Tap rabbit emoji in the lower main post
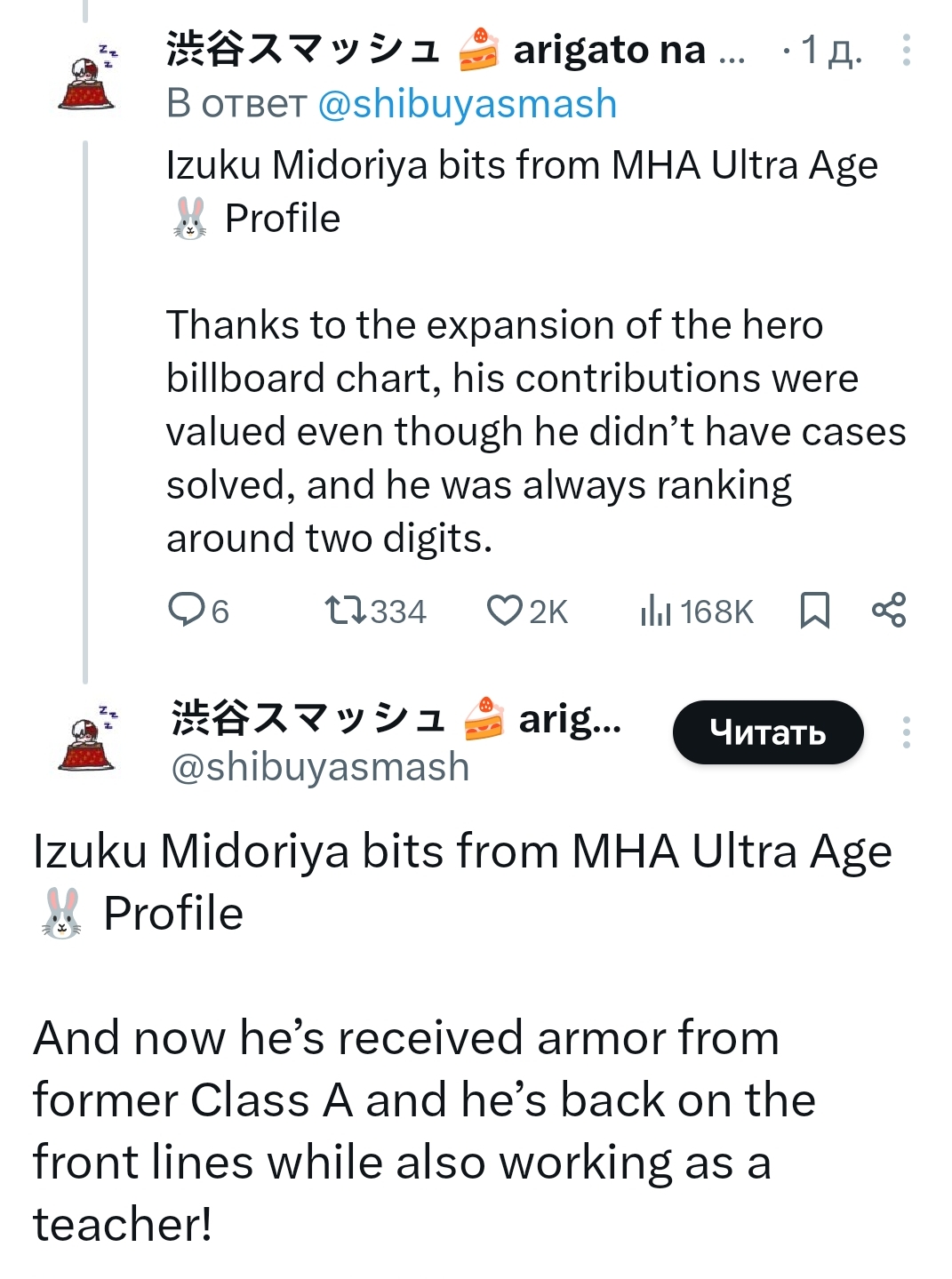 coord(61,914)
